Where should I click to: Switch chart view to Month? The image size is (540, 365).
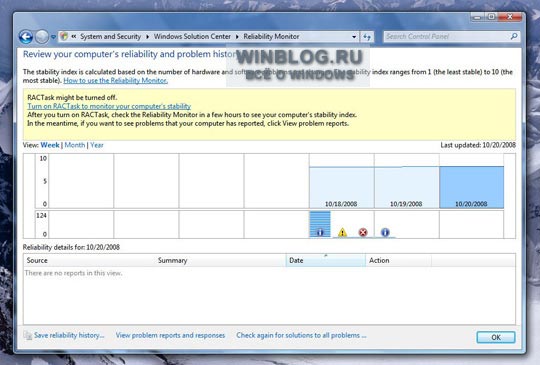pos(75,145)
